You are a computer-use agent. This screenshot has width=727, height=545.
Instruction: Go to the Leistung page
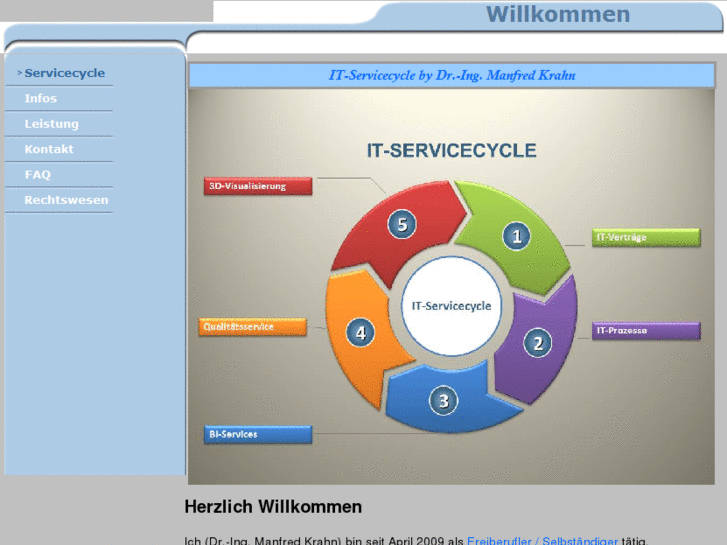tap(51, 124)
